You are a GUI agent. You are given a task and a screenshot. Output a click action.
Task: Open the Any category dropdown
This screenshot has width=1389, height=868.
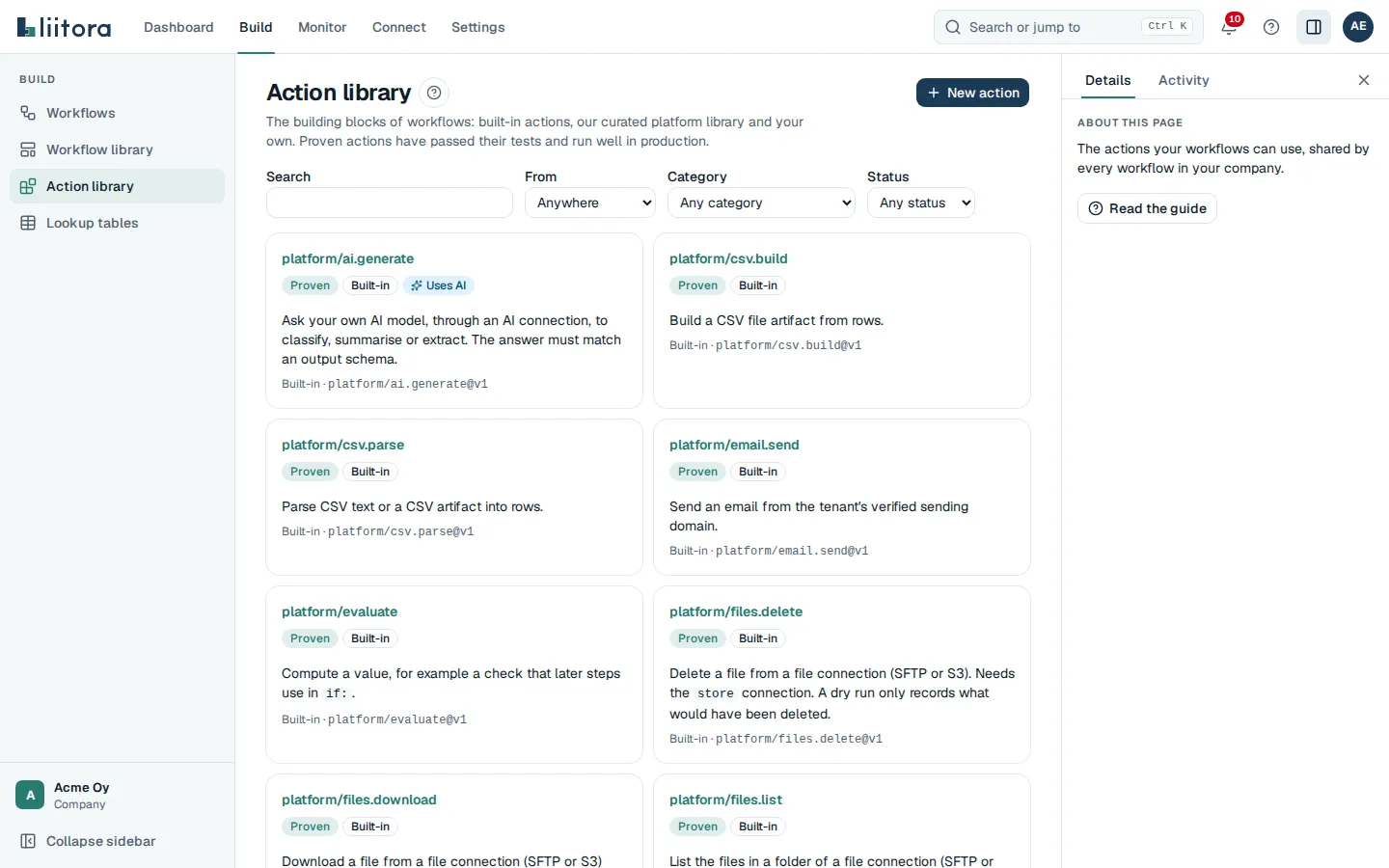coord(761,203)
